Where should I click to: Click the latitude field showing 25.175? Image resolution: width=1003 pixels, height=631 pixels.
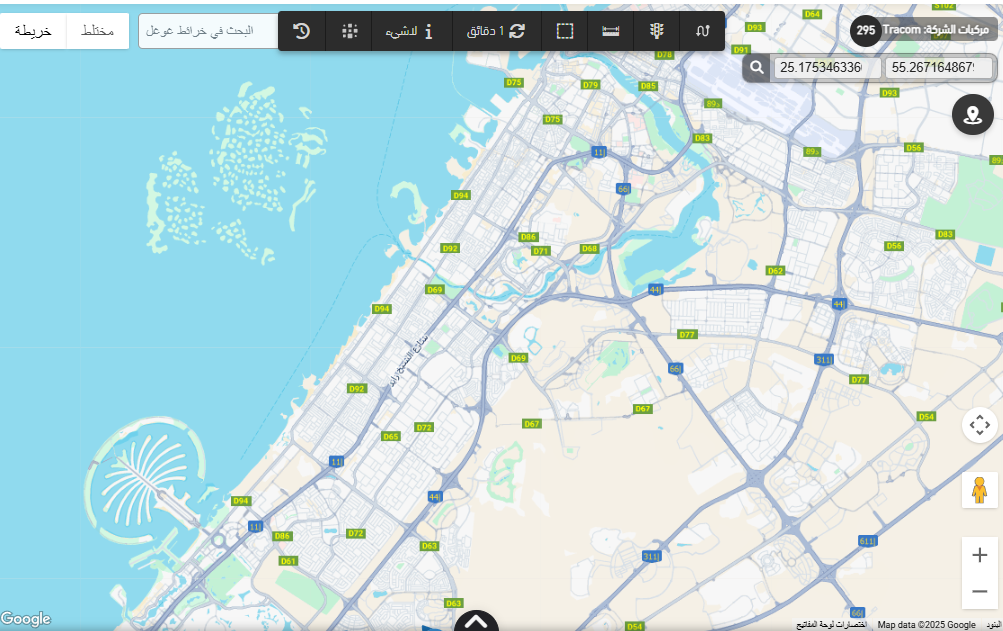coord(826,68)
